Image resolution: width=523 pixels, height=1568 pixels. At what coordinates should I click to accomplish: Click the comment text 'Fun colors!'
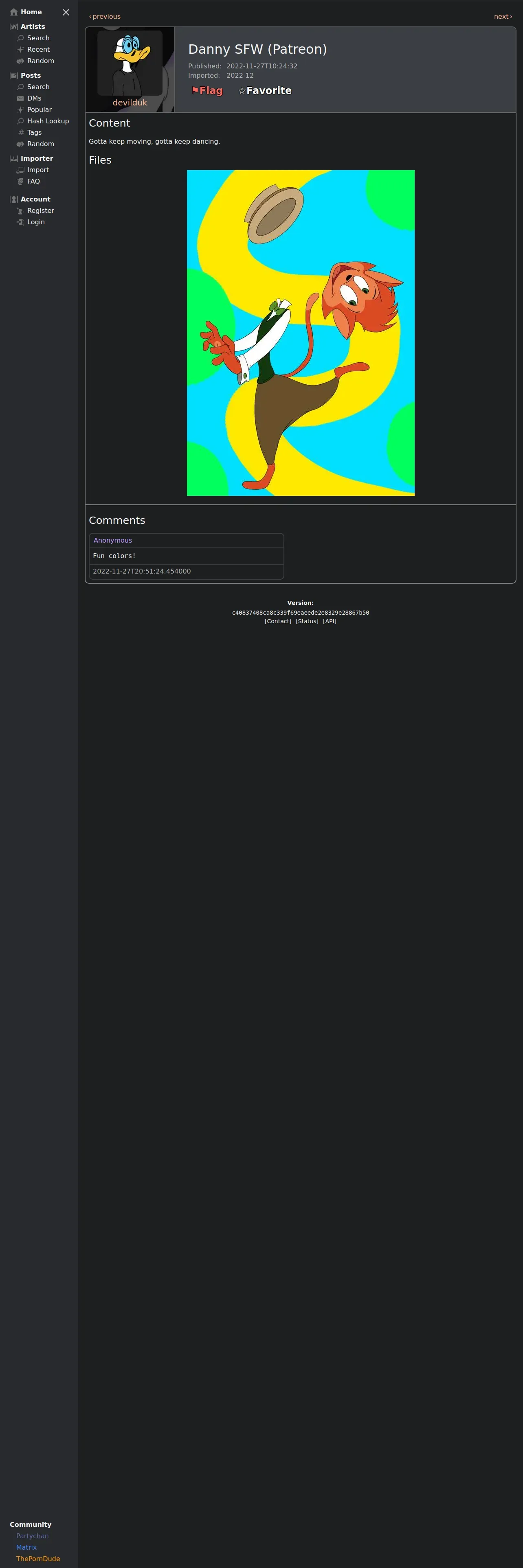(x=114, y=556)
